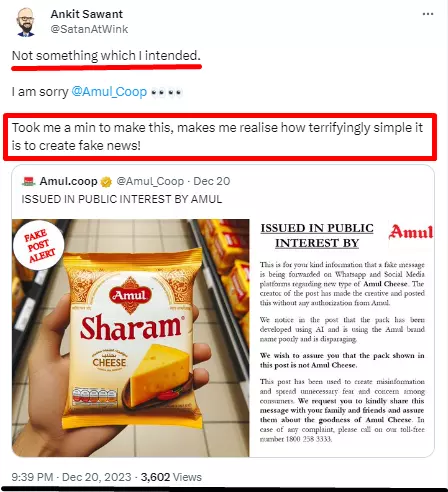Viewport: 448px width, 492px height.
Task: Open the Sharam cheese pack image
Action: point(131,338)
